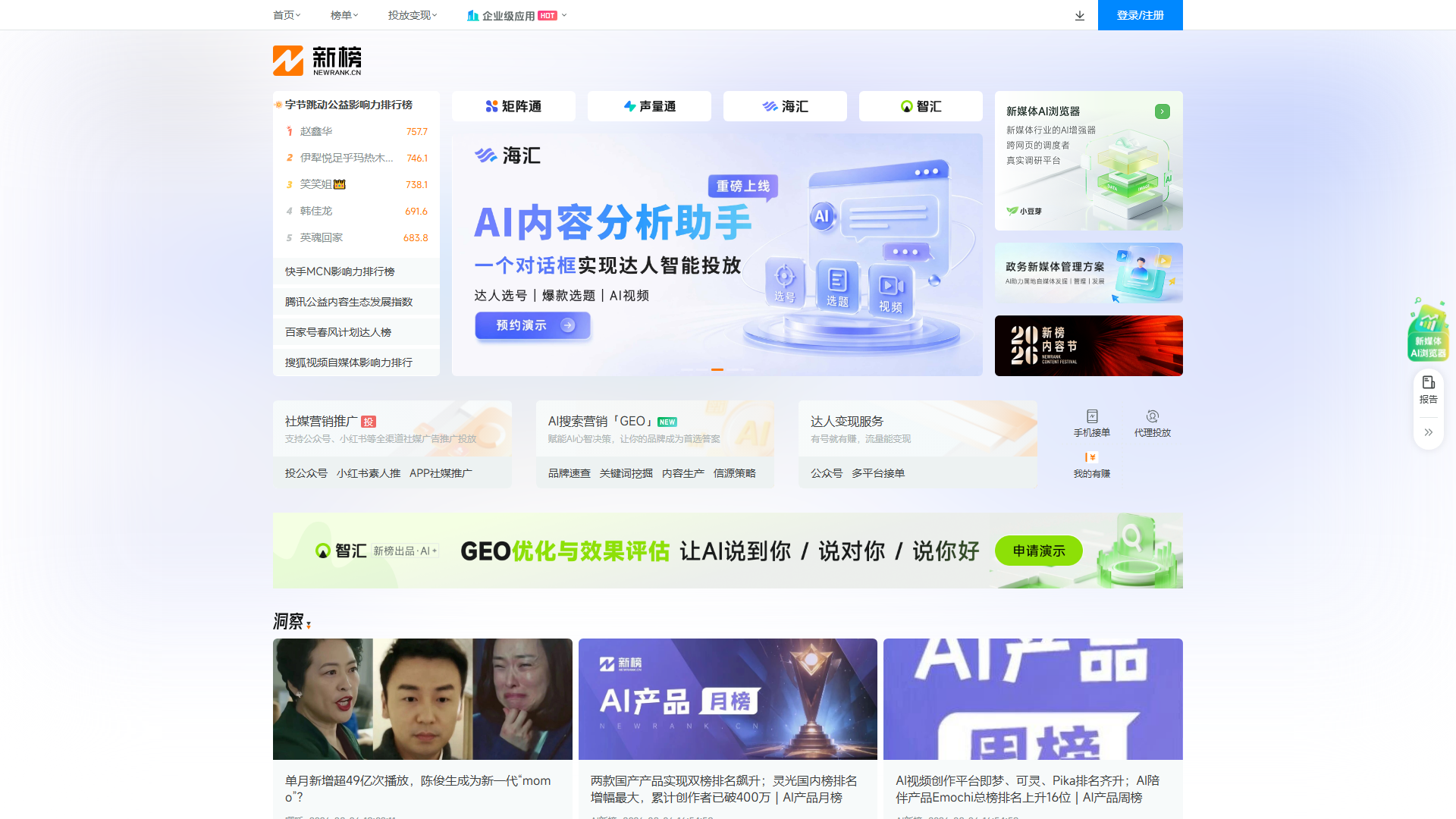The image size is (1456, 819).
Task: Open the 达人变现服务 card header
Action: click(x=918, y=428)
